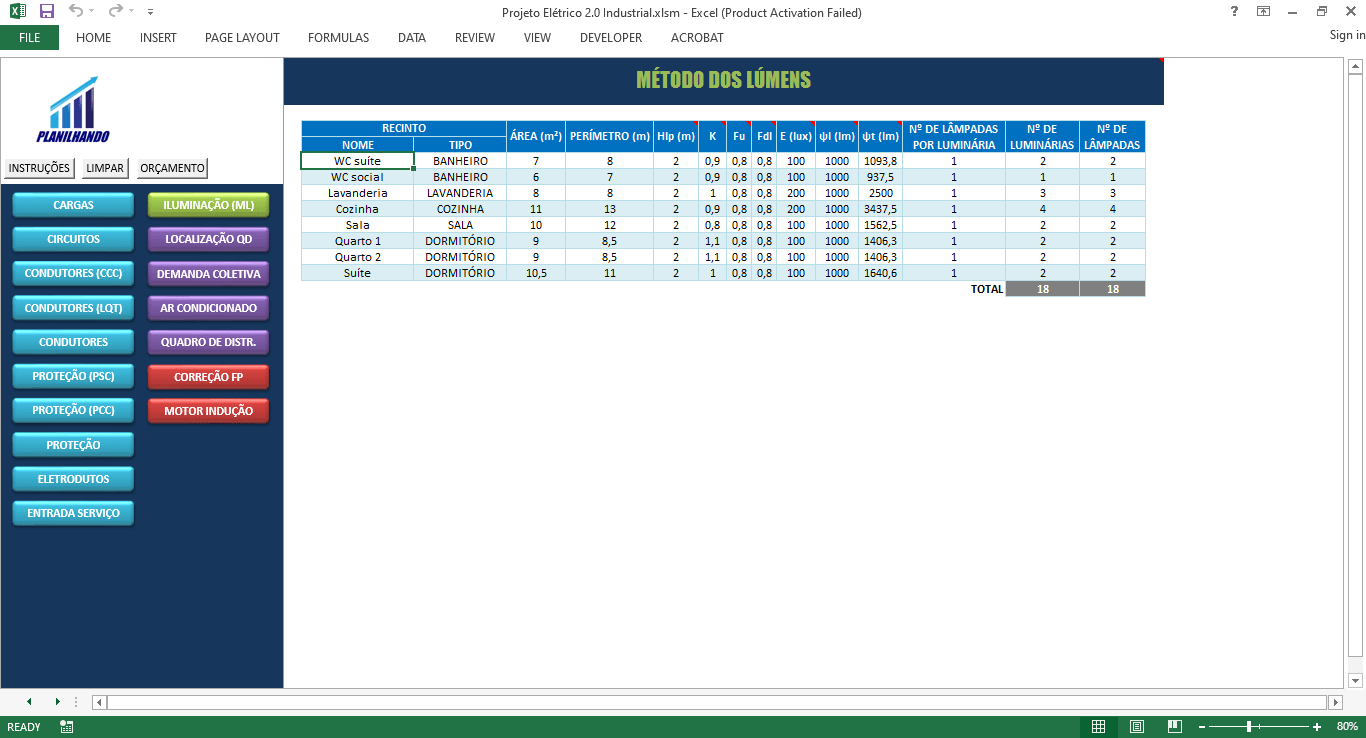Select the 'Quarto 1' name cell
Image resolution: width=1366 pixels, height=738 pixels.
pos(358,241)
